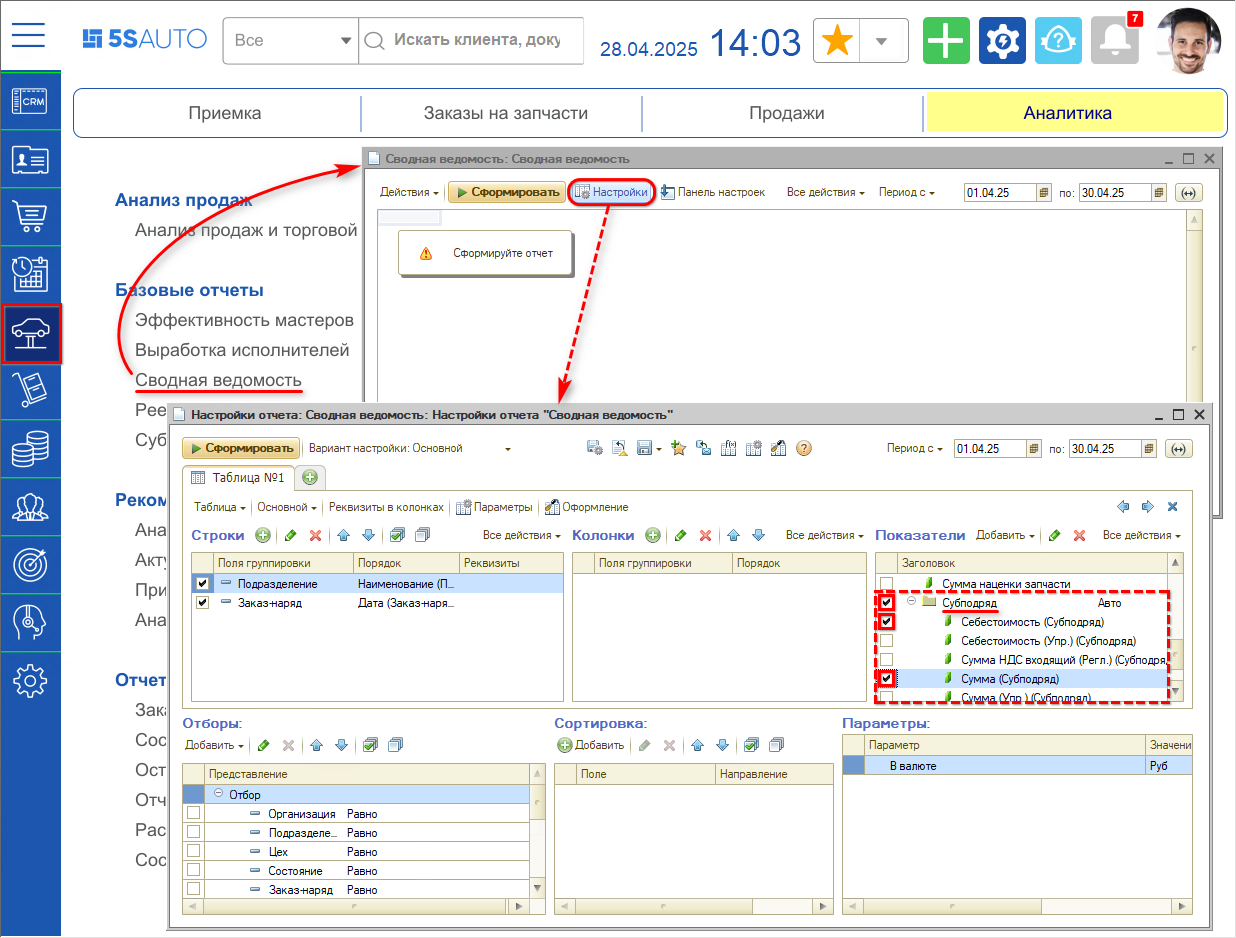Open the Сводная ведомость report link
Image resolution: width=1236 pixels, height=938 pixels.
point(218,380)
